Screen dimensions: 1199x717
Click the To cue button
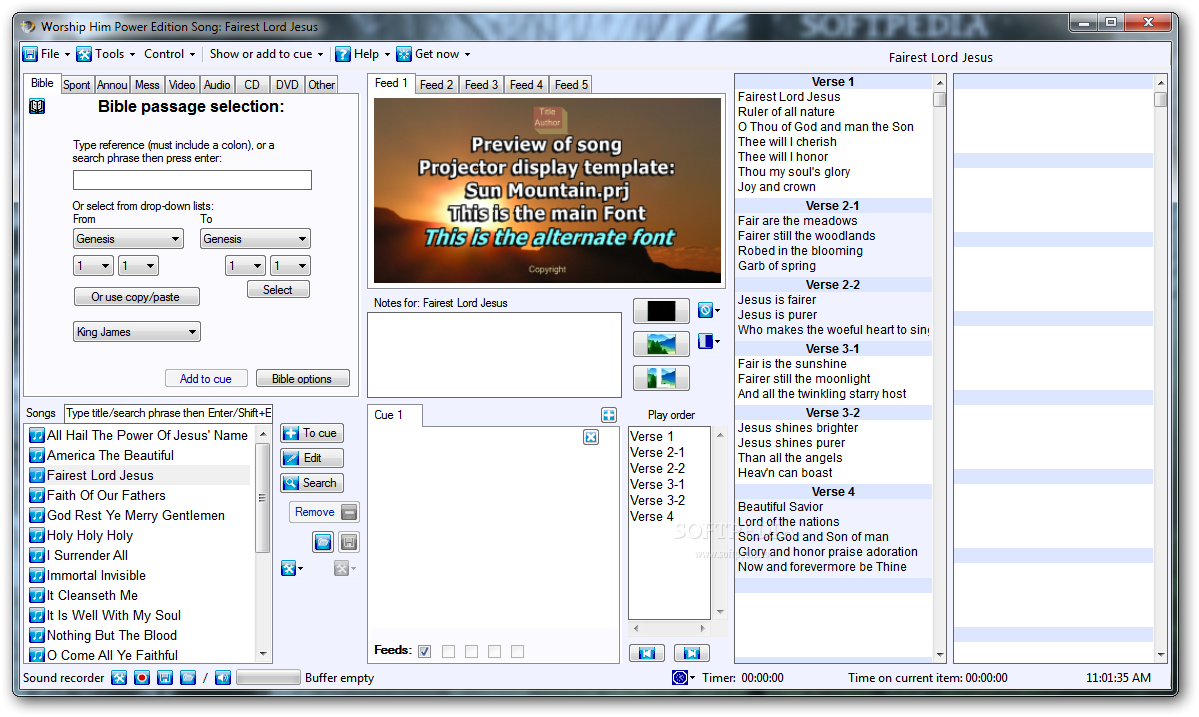tap(312, 433)
